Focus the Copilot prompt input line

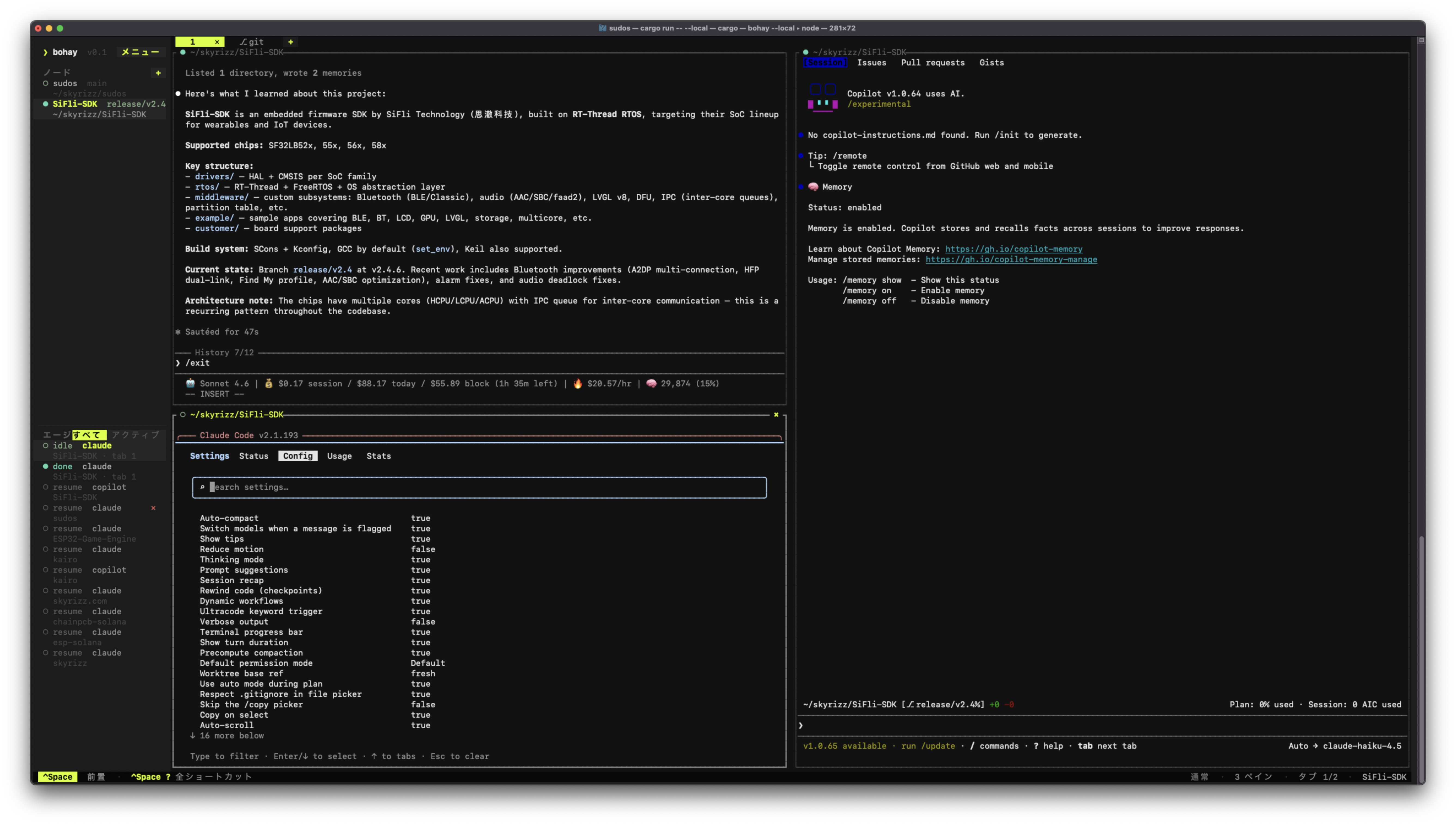(1102, 725)
